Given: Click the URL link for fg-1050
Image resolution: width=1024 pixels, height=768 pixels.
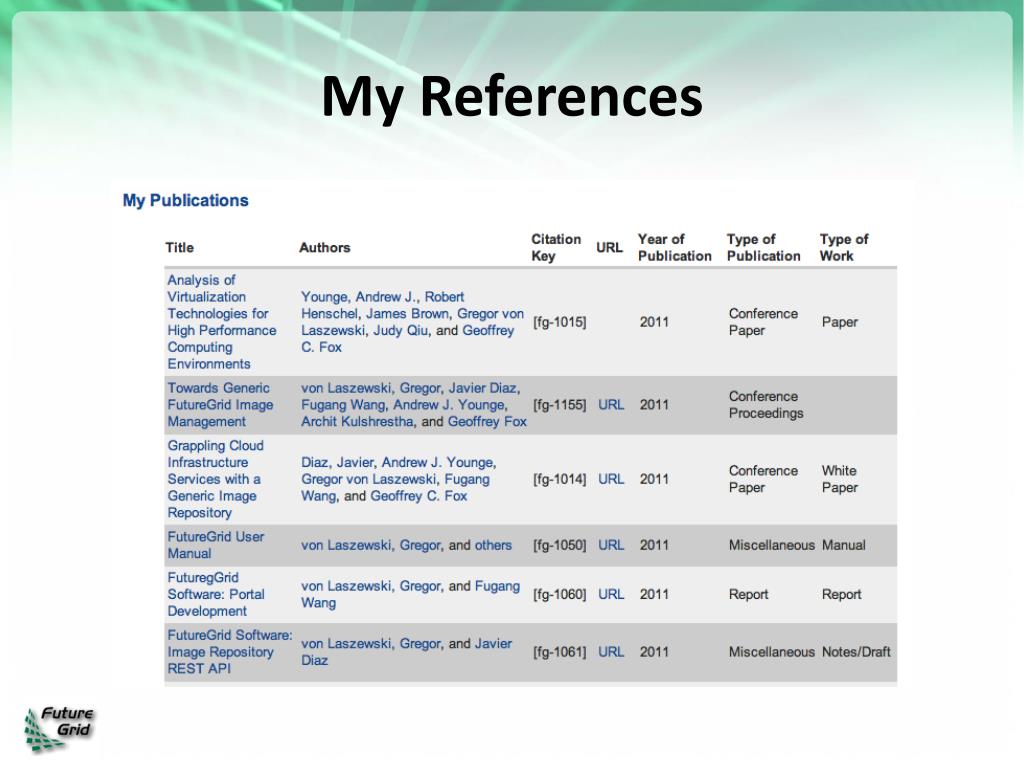Looking at the screenshot, I should point(611,545).
